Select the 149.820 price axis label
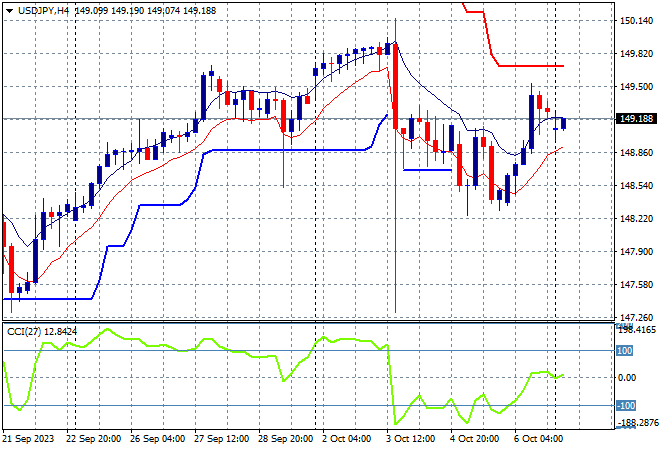660x450 pixels. click(636, 53)
